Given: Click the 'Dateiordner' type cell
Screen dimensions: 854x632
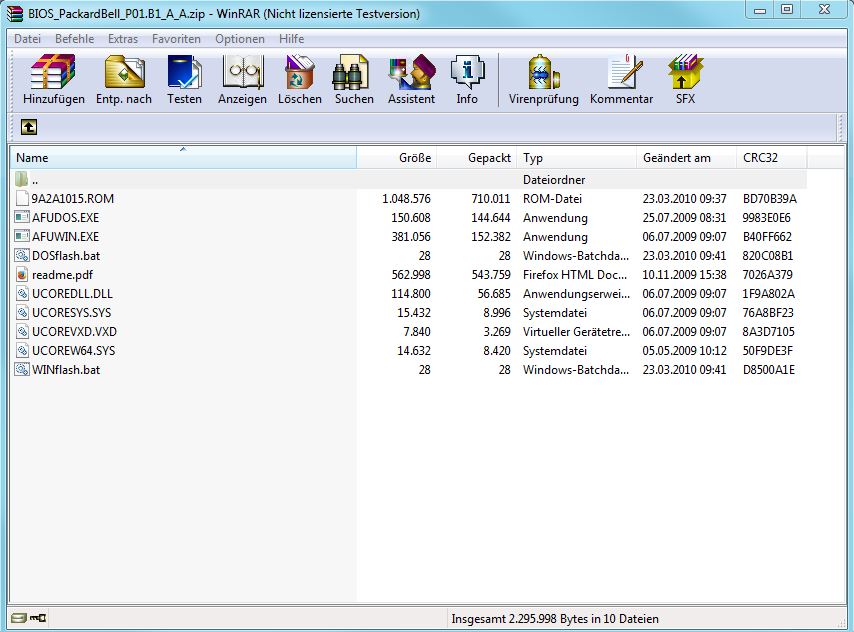Looking at the screenshot, I should [554, 179].
